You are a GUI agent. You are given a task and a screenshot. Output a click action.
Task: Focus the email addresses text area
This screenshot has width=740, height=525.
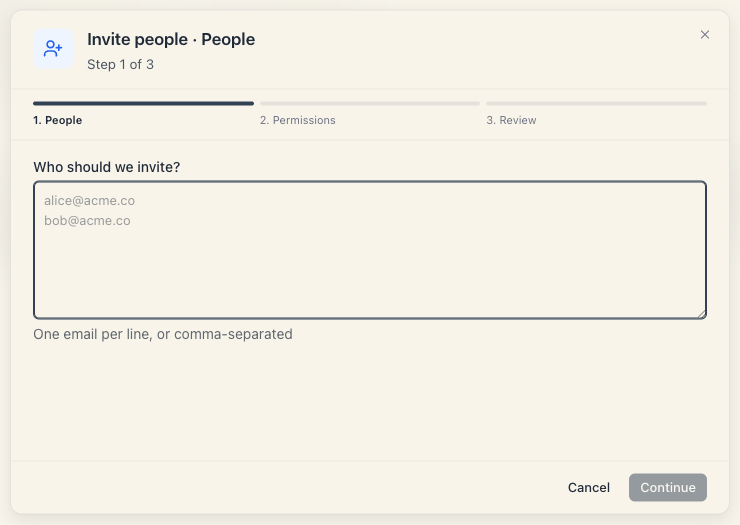pyautogui.click(x=370, y=250)
